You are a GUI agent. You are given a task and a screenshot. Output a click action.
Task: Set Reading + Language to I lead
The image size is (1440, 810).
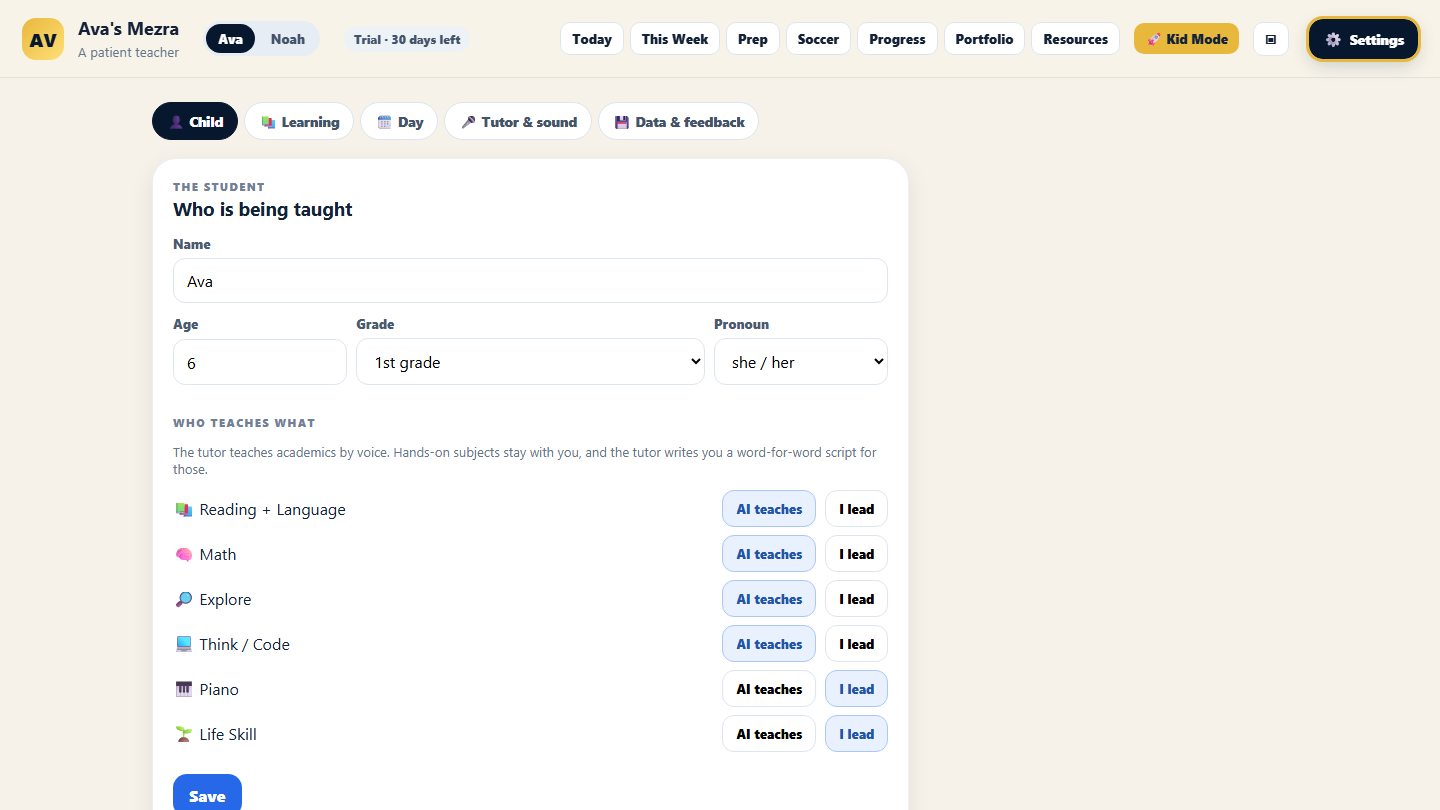coord(856,509)
